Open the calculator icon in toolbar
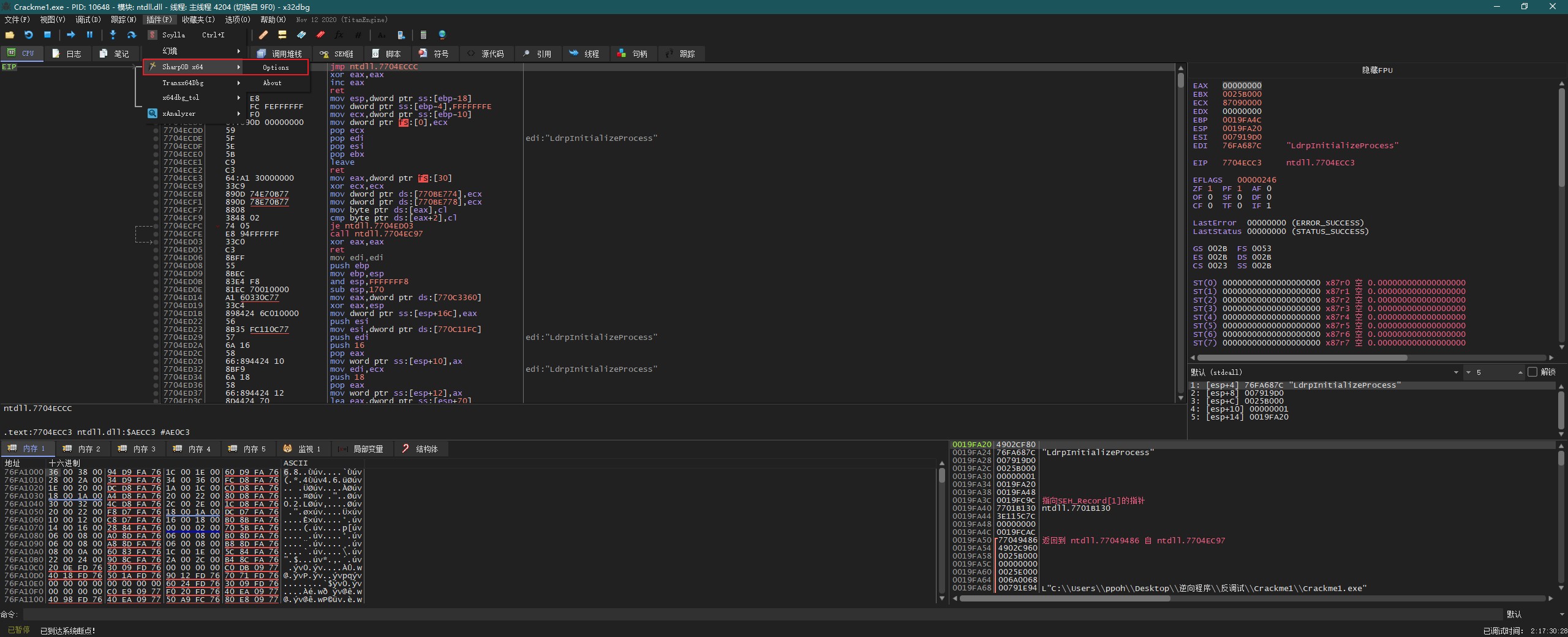 [423, 35]
